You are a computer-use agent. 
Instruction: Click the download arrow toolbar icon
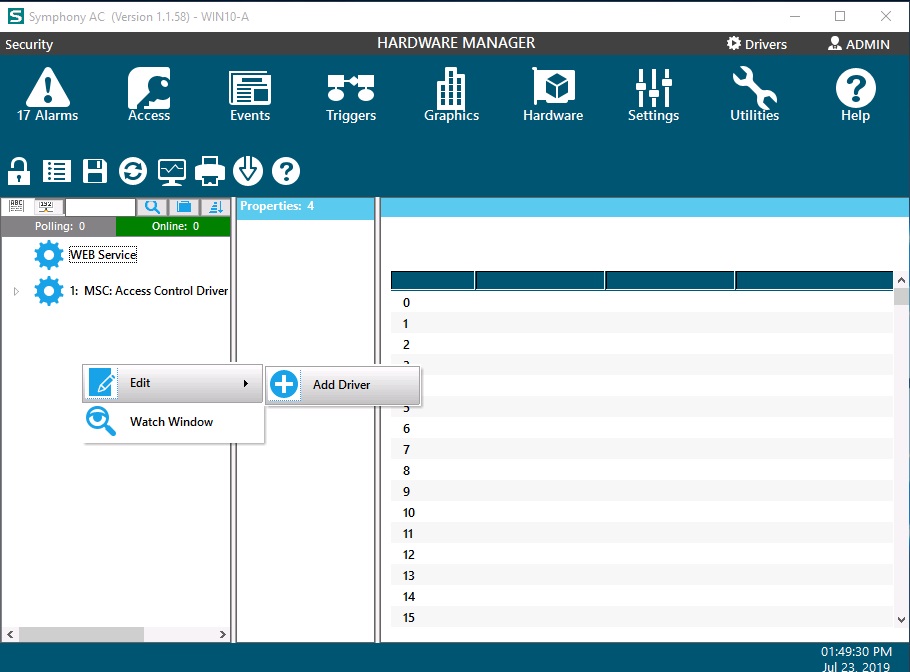248,171
